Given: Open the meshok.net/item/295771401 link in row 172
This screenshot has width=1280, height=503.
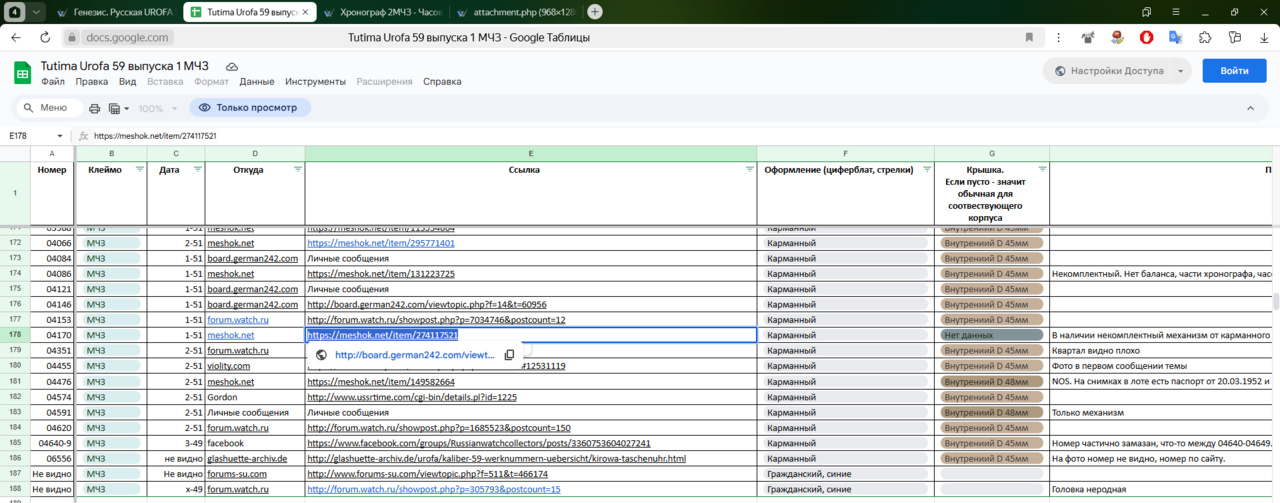Looking at the screenshot, I should 381,243.
